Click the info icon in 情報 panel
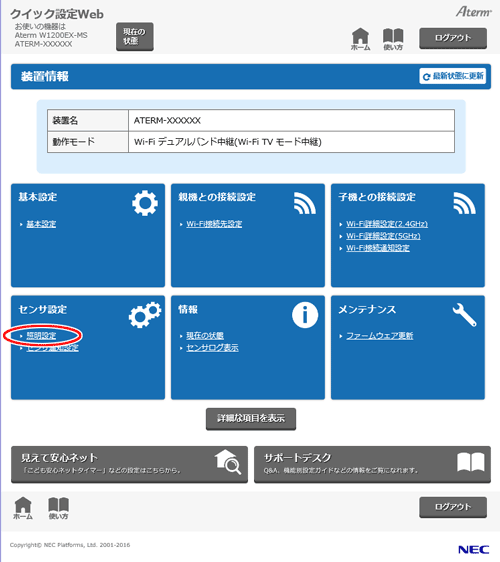The image size is (500, 562). click(x=305, y=315)
